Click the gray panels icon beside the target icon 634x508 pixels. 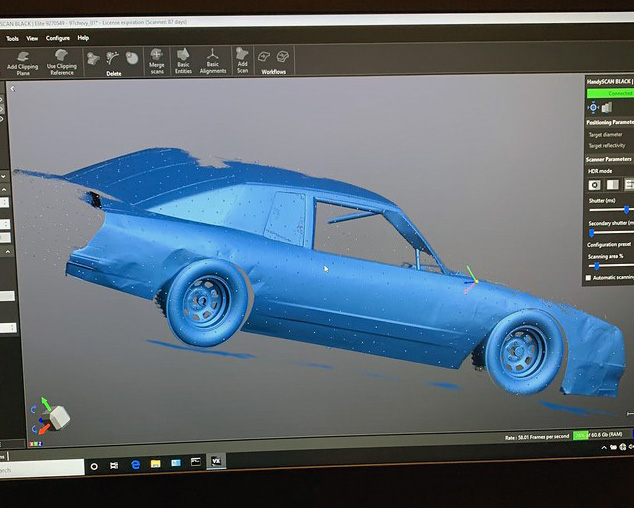[607, 108]
